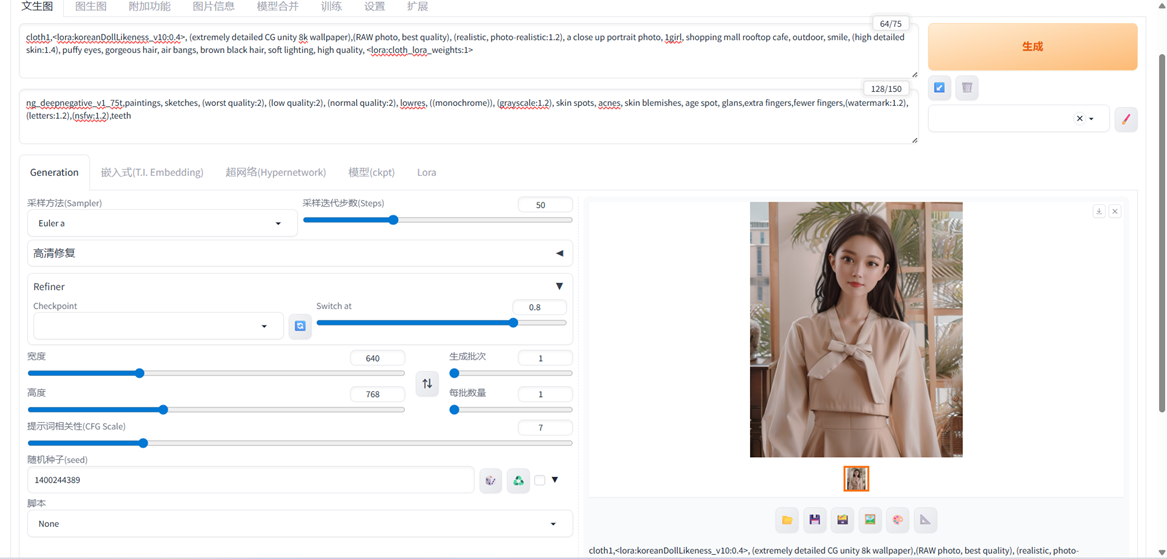Screen dimensions: 1167x559
Task: Click the 生成批次 value field
Action: (x=545, y=358)
